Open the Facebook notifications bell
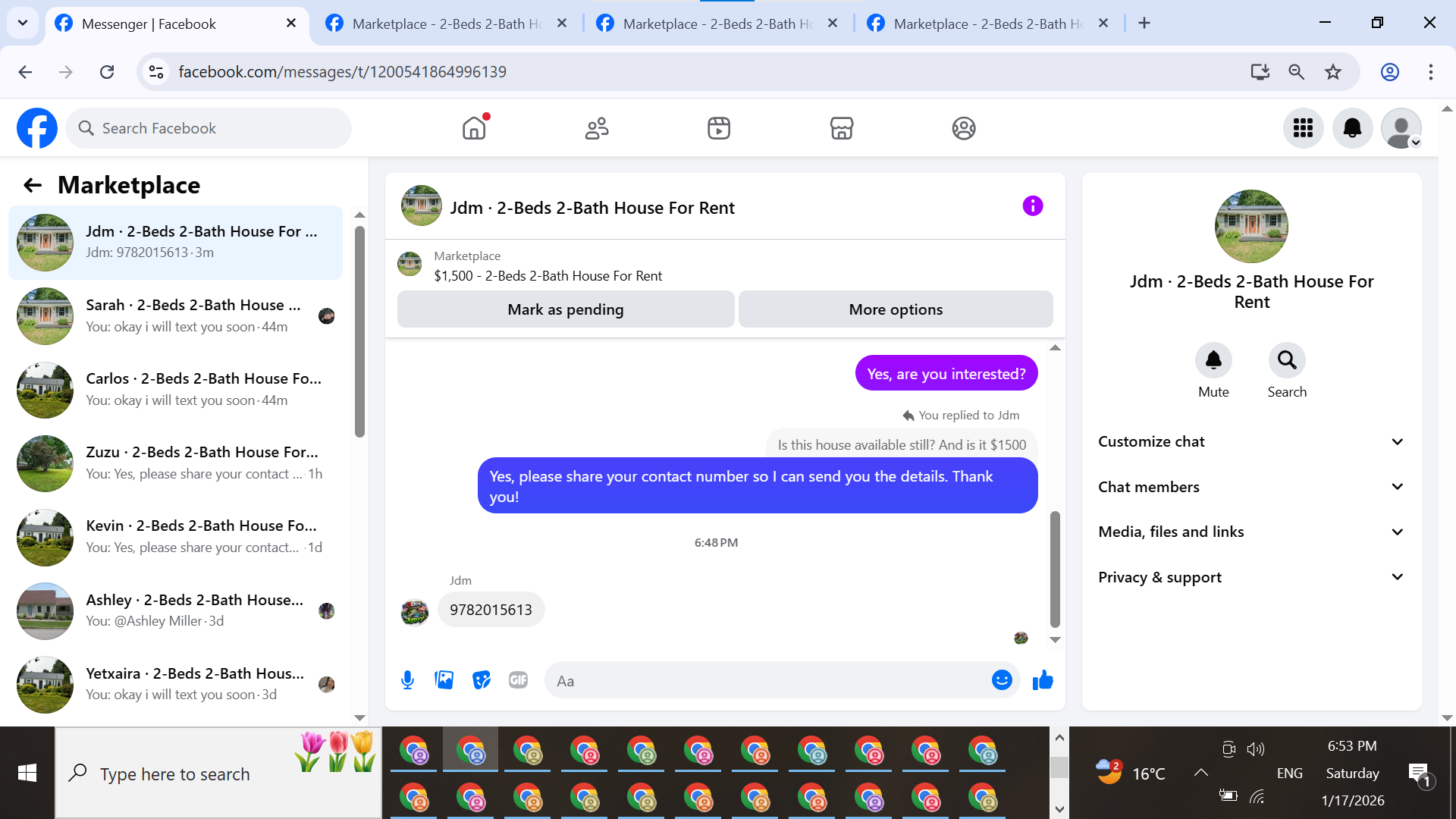Viewport: 1456px width, 819px height. [1351, 128]
